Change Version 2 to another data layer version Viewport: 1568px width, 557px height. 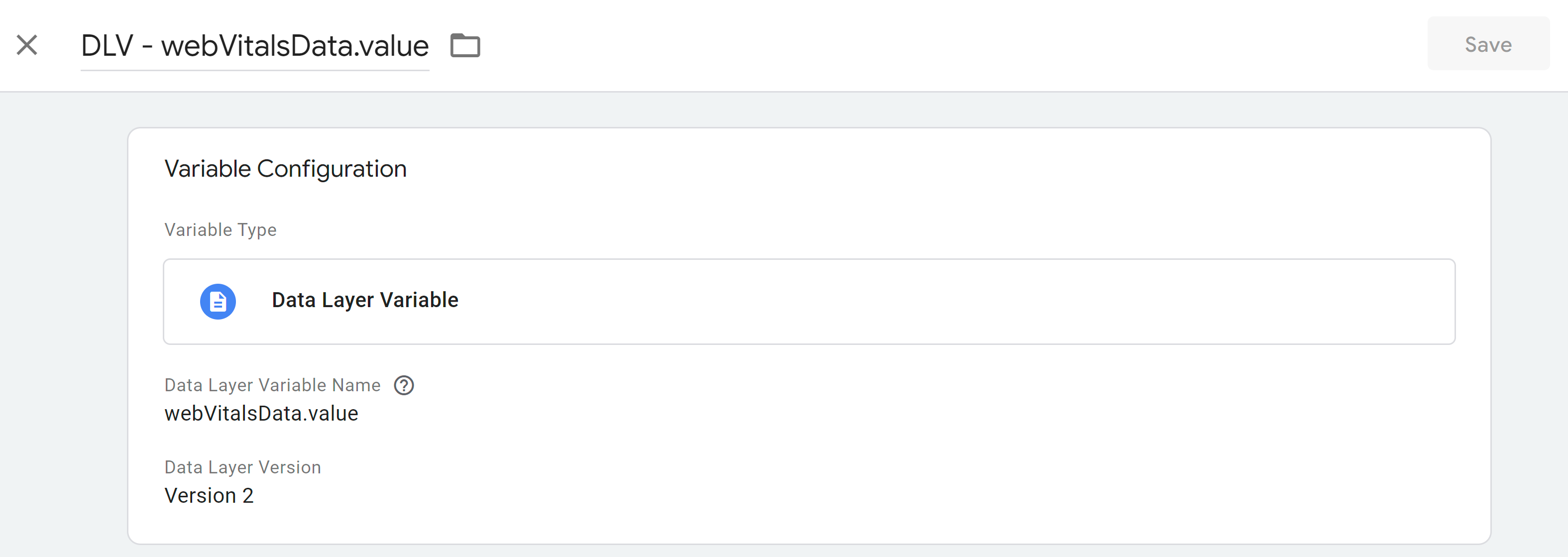tap(210, 495)
